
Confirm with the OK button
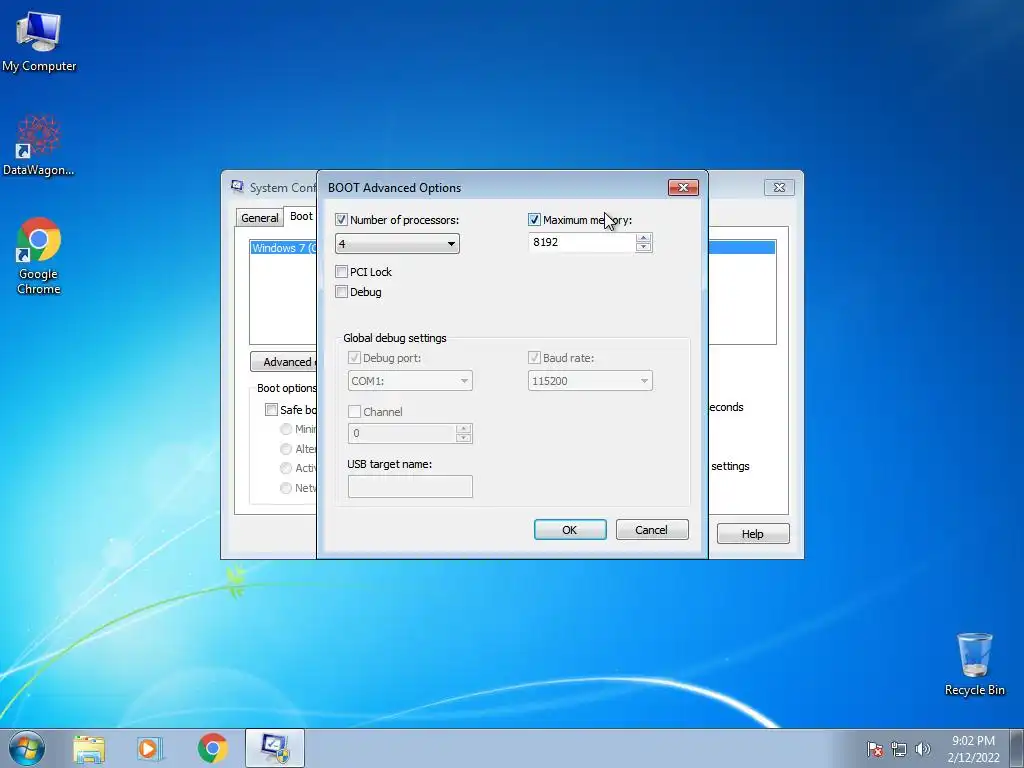pyautogui.click(x=570, y=530)
